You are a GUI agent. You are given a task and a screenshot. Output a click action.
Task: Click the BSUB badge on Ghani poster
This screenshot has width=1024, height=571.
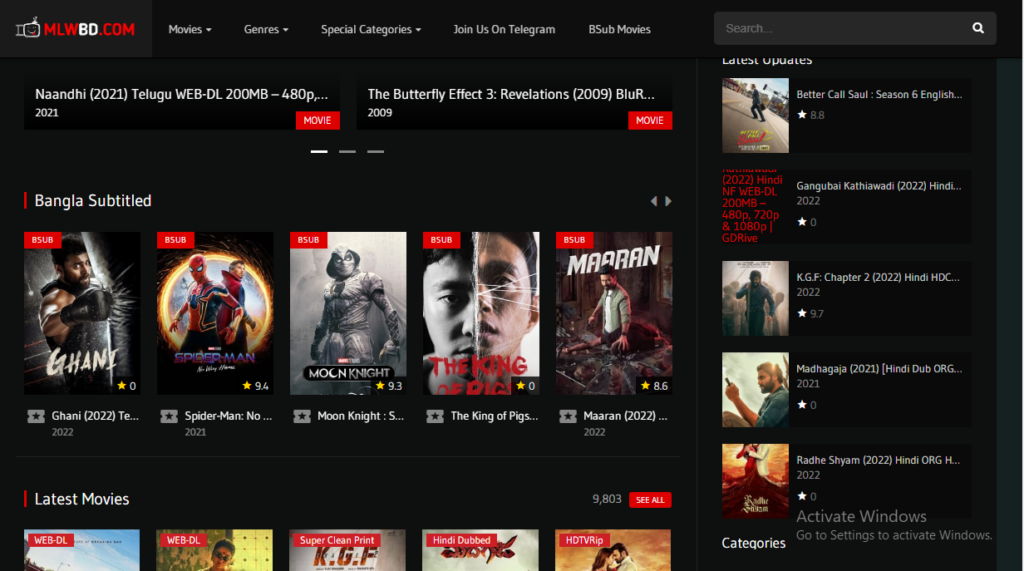click(42, 240)
